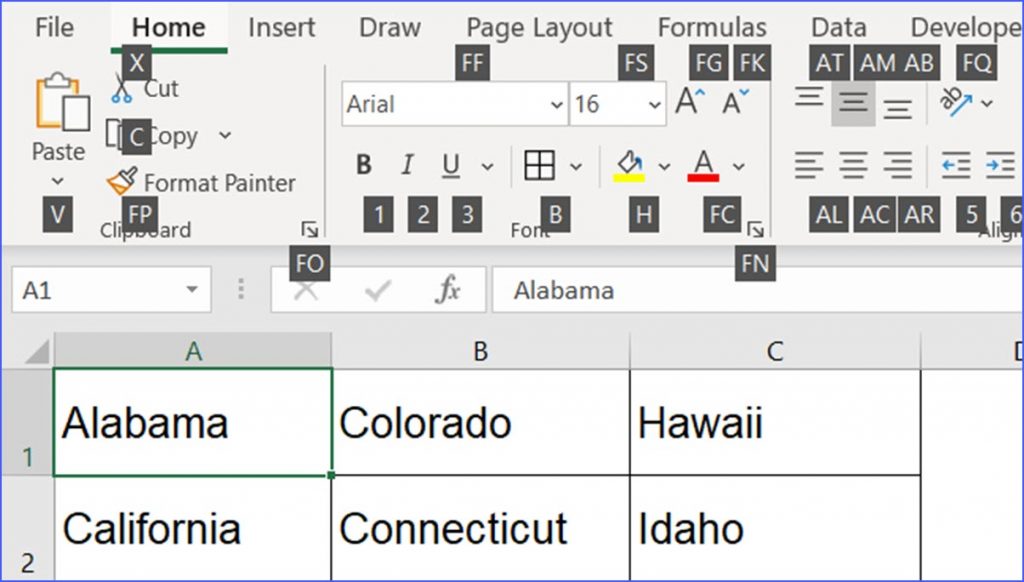Viewport: 1024px width, 582px height.
Task: Select the cell containing Connecticut
Action: point(480,528)
